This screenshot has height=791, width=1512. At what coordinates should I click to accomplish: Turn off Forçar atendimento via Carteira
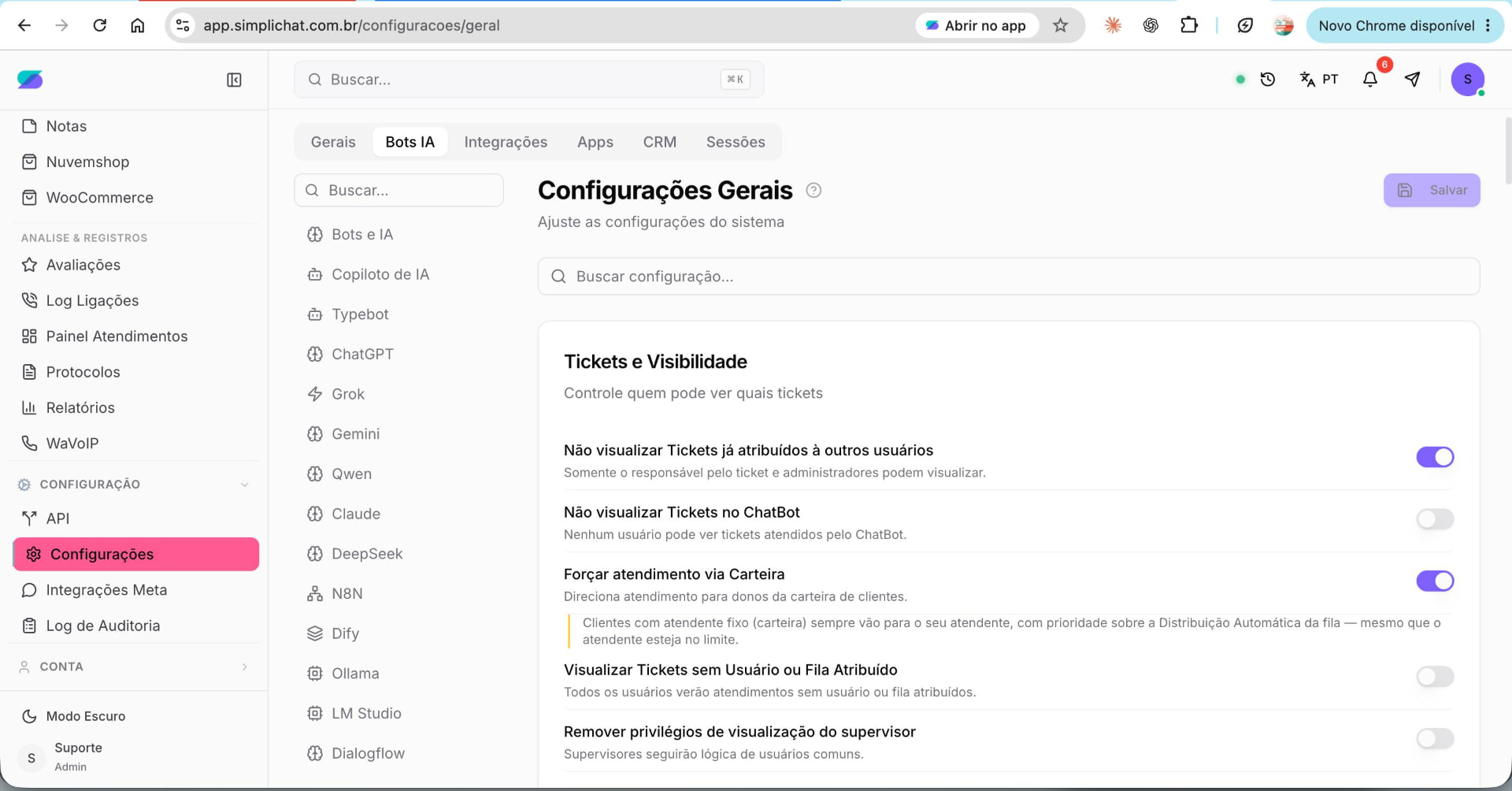pyautogui.click(x=1435, y=581)
